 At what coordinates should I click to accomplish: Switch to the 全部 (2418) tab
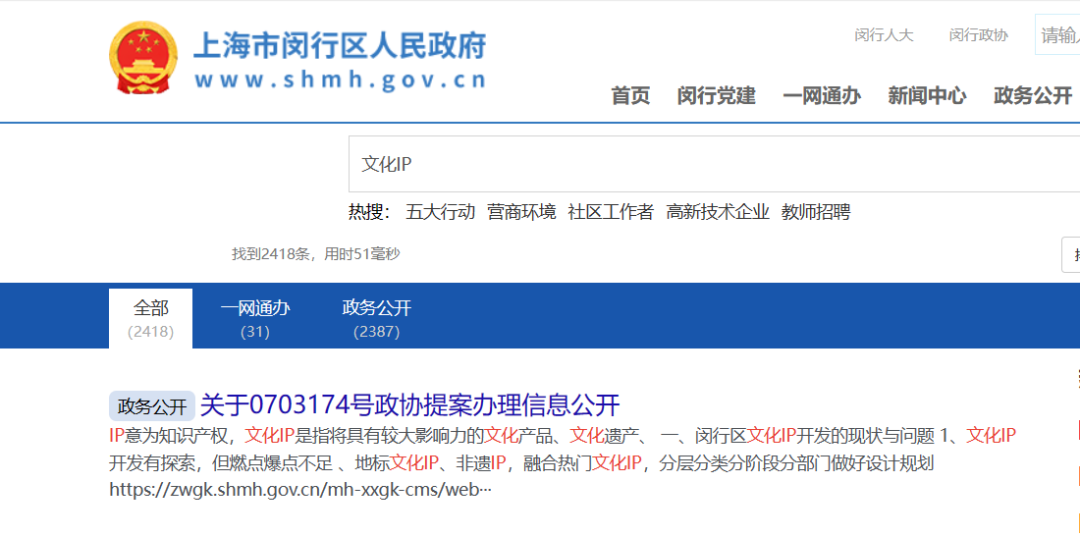[151, 318]
